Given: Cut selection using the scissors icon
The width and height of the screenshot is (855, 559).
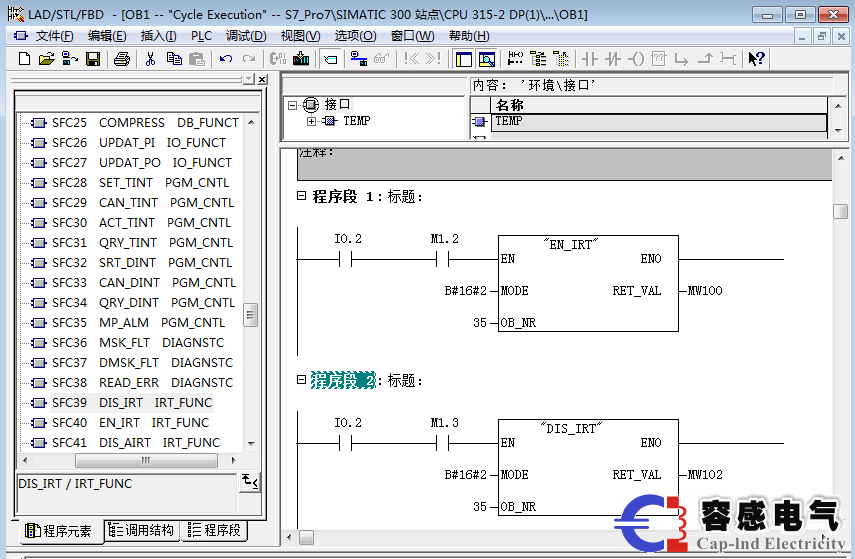Looking at the screenshot, I should coord(150,59).
